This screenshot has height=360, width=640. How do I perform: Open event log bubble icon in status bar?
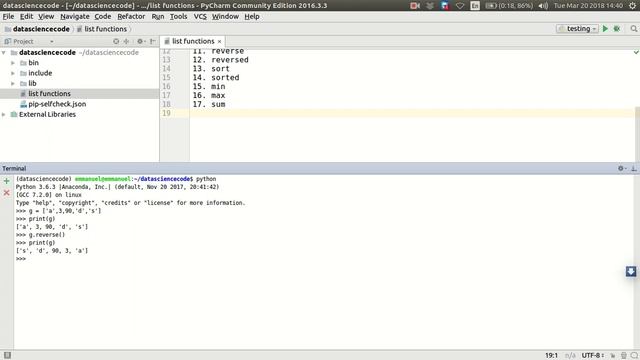634,356
